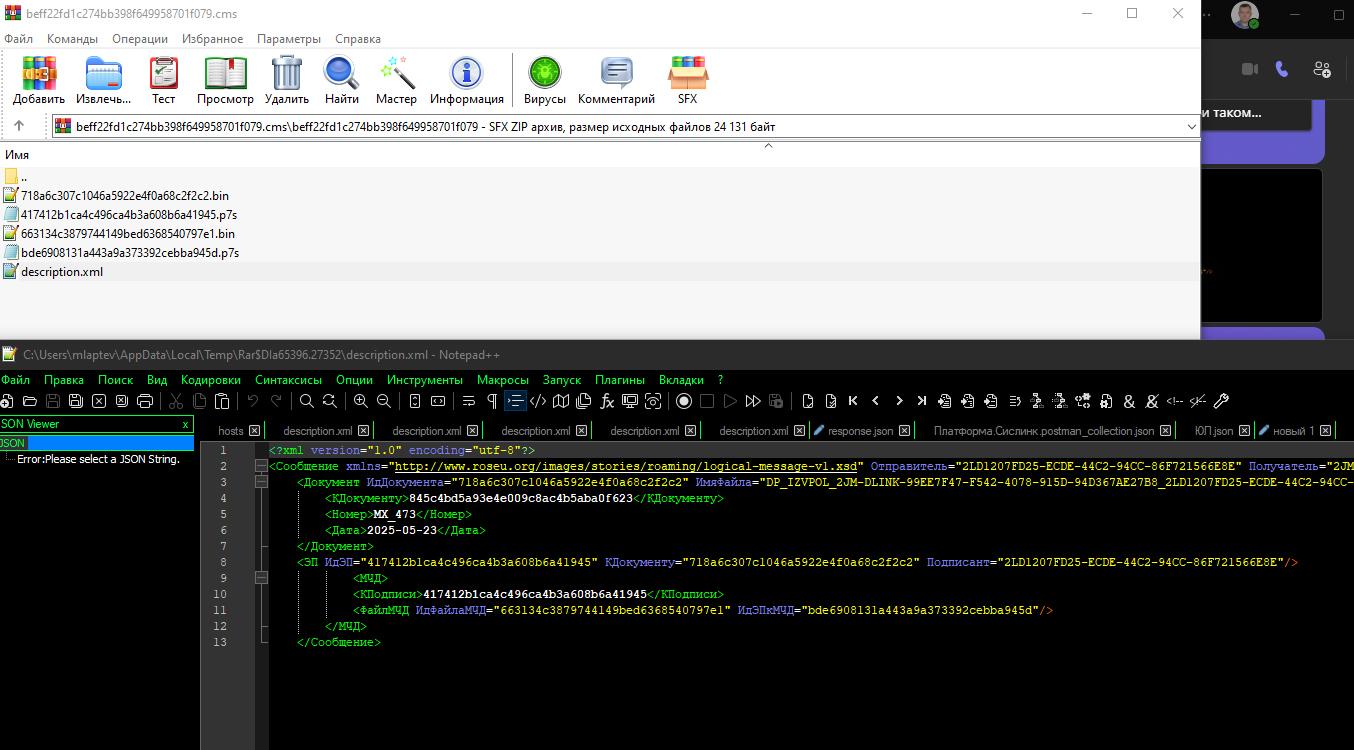Click the Find magnifier icon in Notepad++ toolbar
The image size is (1354, 750).
click(307, 401)
